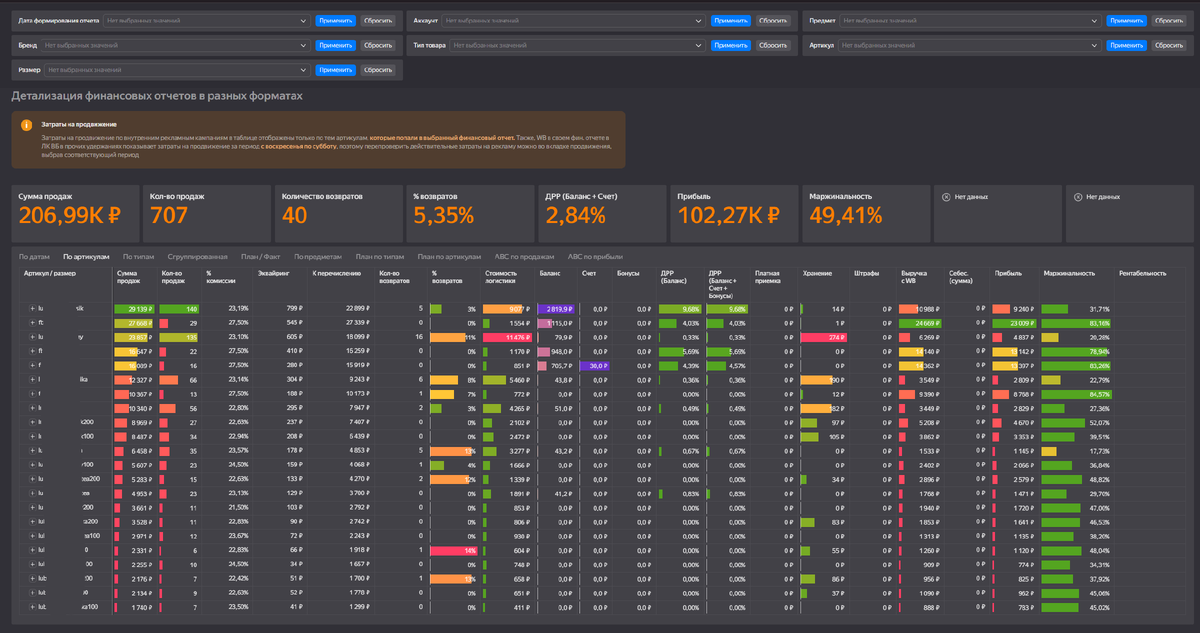Image resolution: width=1200 pixels, height=633 pixels.
Task: Click the Рентабельность column header
Action: (1144, 273)
